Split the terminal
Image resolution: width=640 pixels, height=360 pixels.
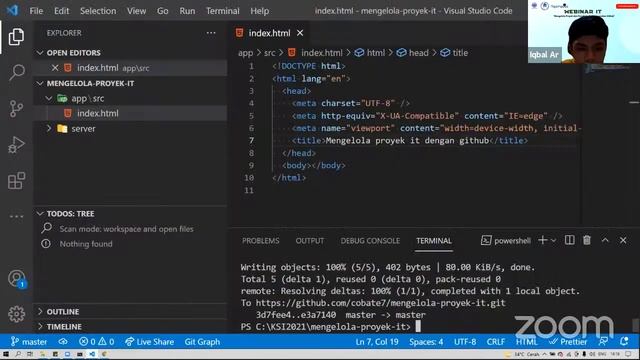pos(569,240)
